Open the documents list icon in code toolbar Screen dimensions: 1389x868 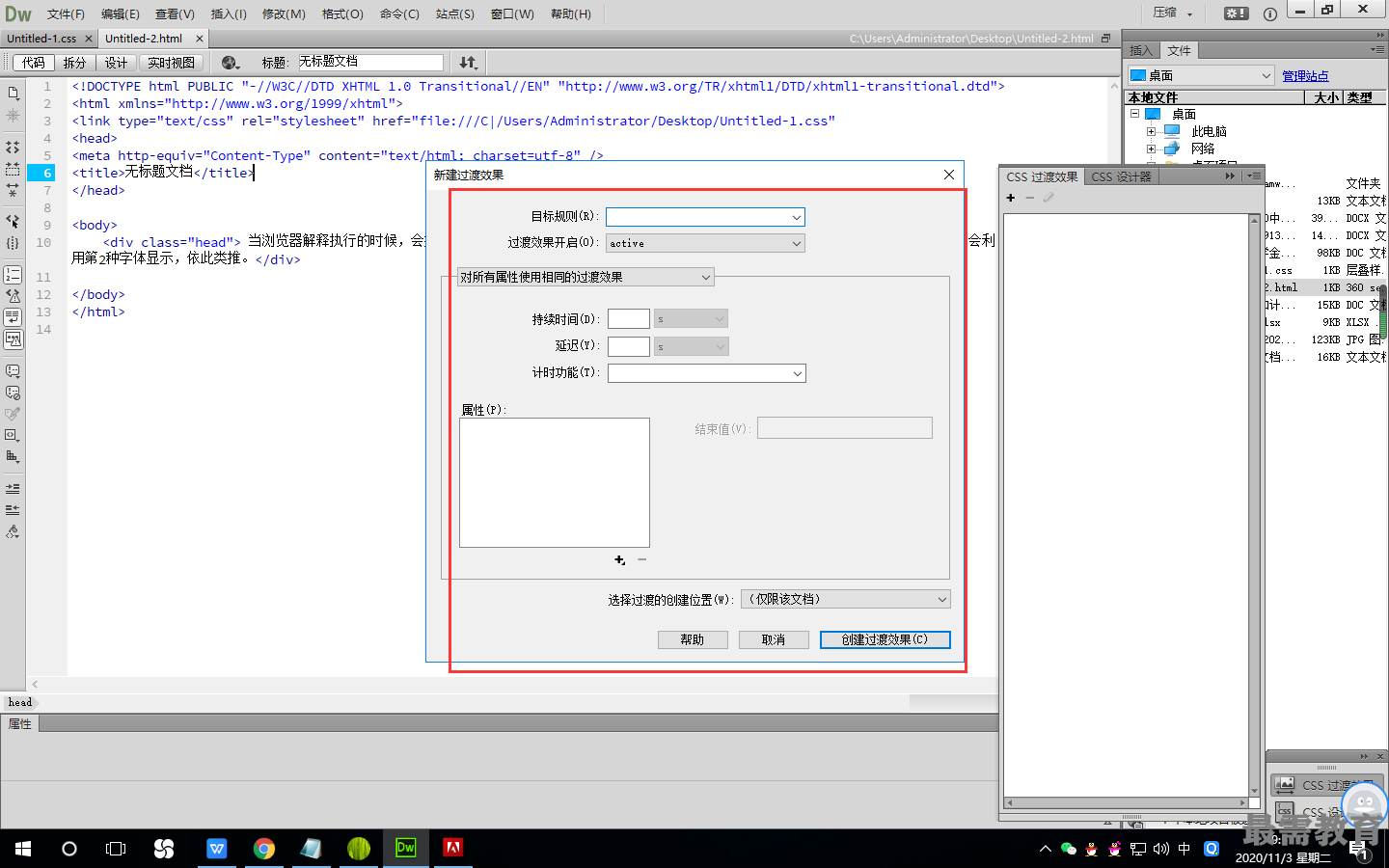click(14, 94)
